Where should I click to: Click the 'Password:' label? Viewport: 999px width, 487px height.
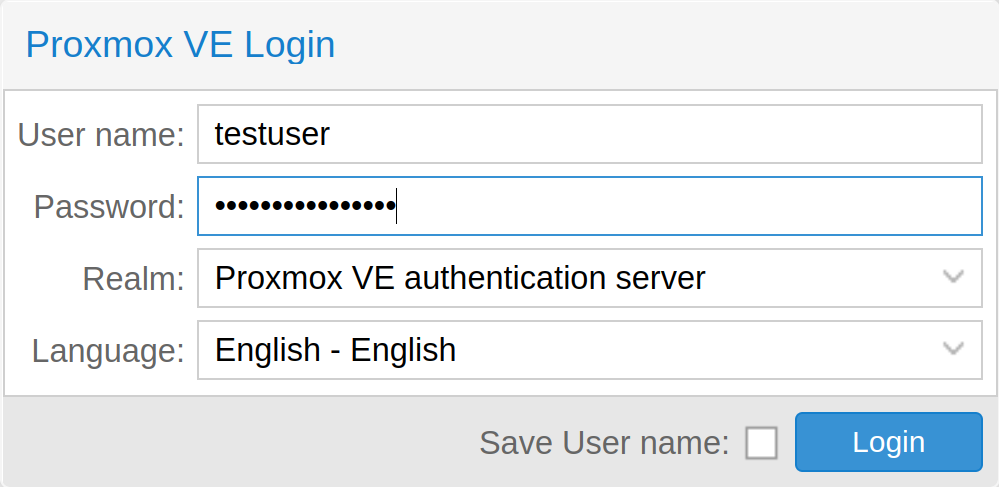[109, 207]
